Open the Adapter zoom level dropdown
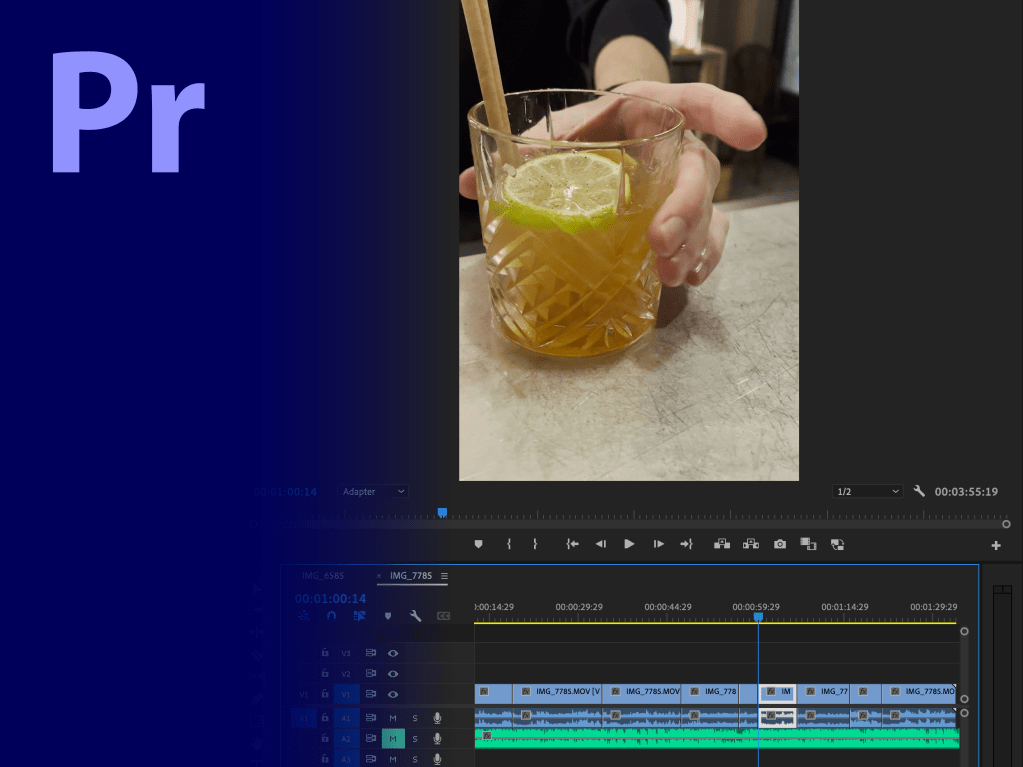Screen dimensions: 1023x767 pyautogui.click(x=373, y=492)
